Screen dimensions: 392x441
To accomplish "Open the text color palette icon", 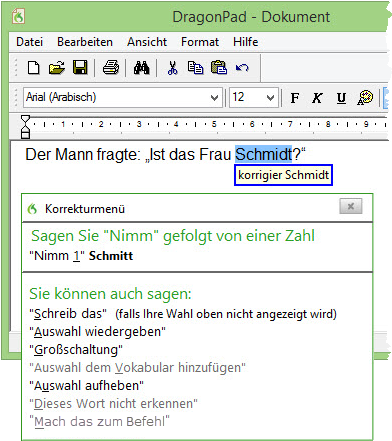I will point(365,98).
